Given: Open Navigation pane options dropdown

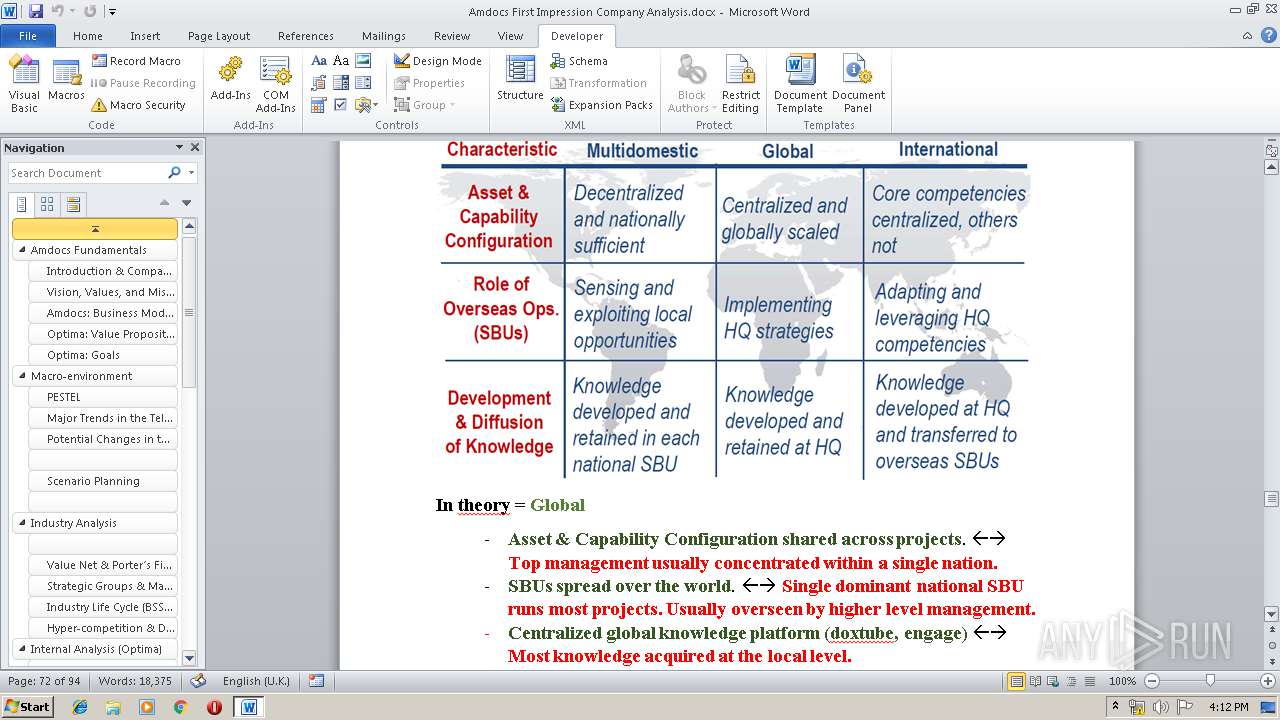Looking at the screenshot, I should coord(179,147).
